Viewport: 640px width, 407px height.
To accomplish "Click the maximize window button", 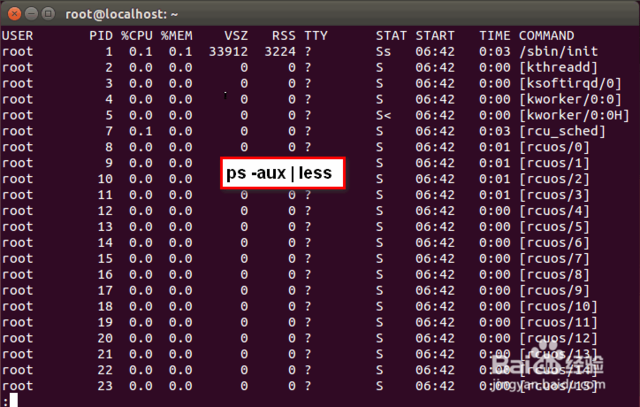I will pos(48,14).
